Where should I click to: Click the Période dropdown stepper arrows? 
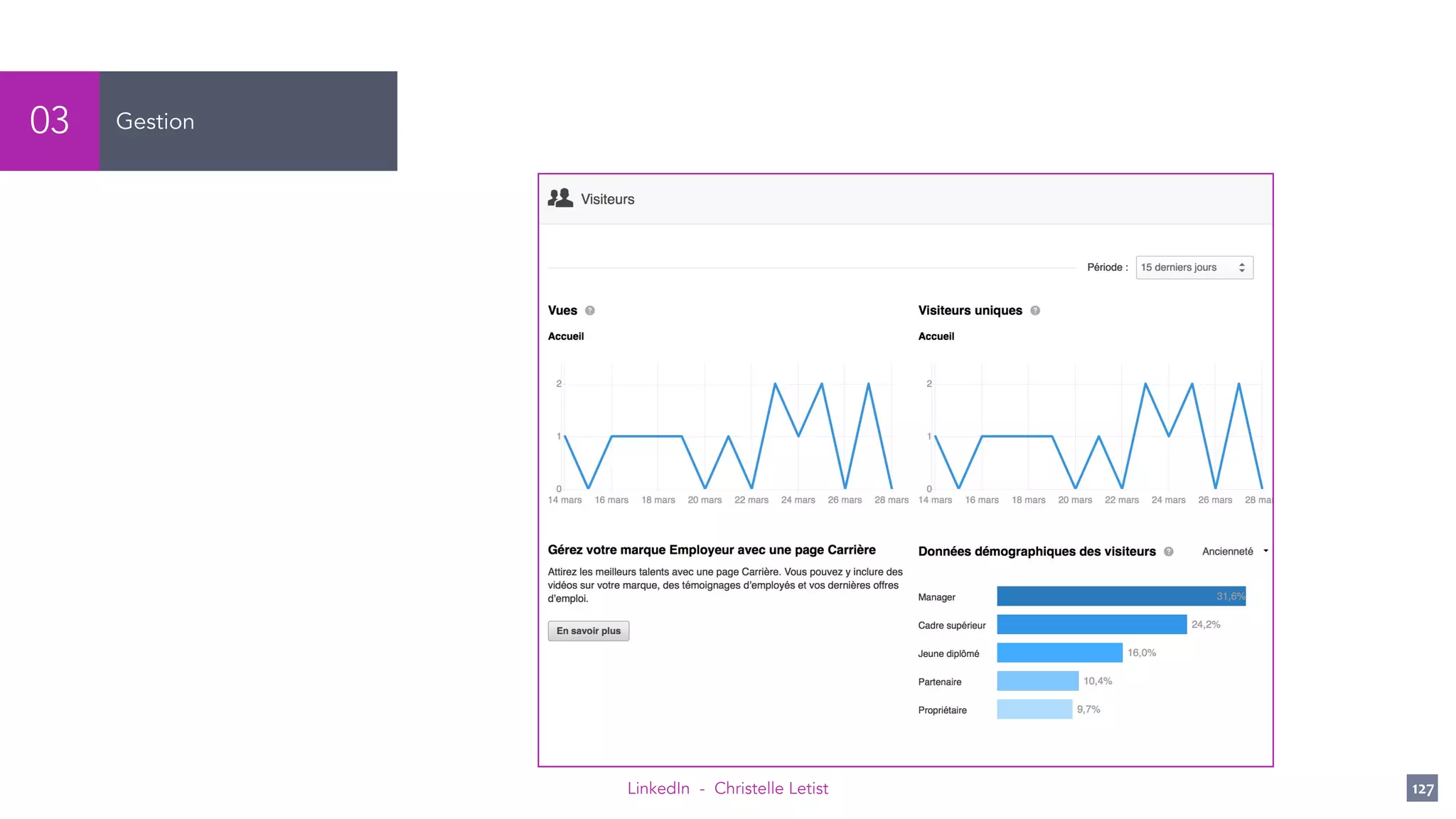(x=1241, y=267)
